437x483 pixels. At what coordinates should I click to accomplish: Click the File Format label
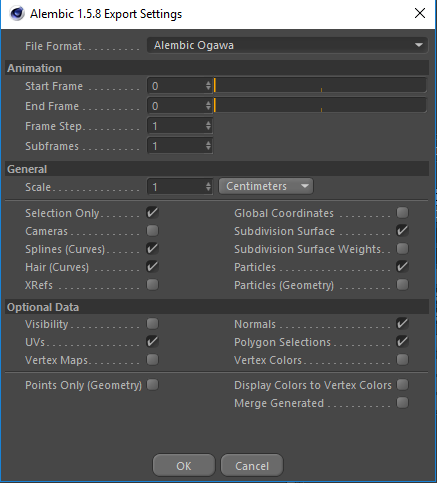coord(53,46)
